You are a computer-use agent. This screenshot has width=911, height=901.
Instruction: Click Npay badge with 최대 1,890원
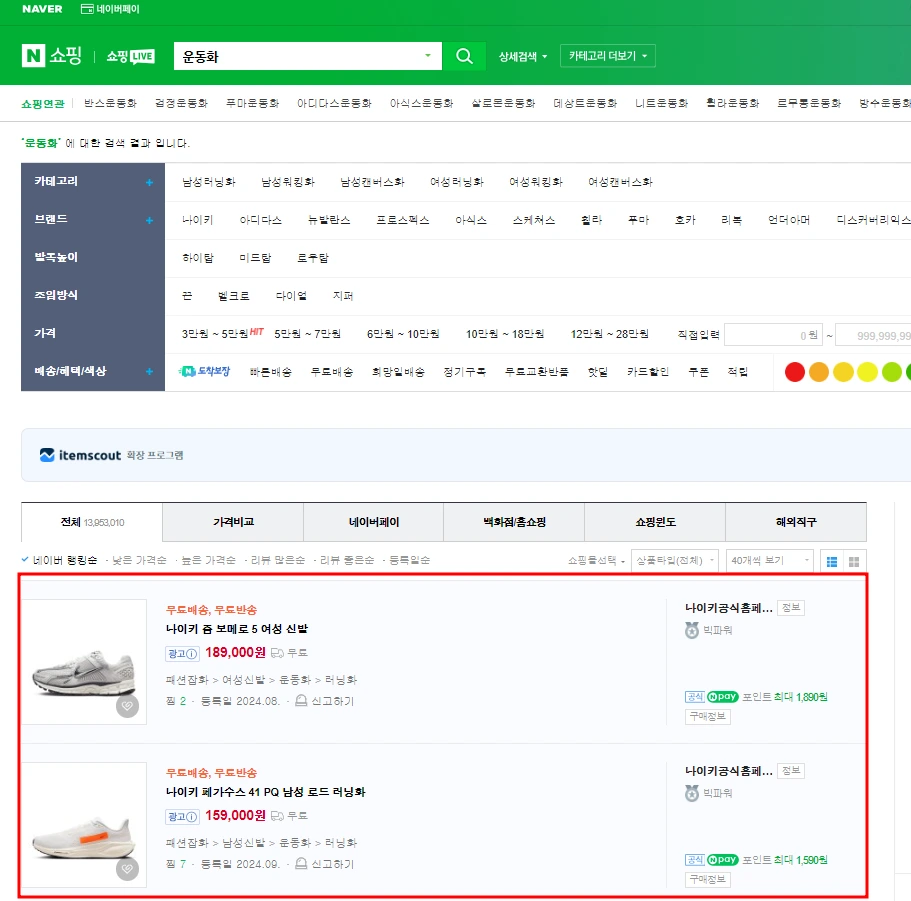(x=722, y=697)
